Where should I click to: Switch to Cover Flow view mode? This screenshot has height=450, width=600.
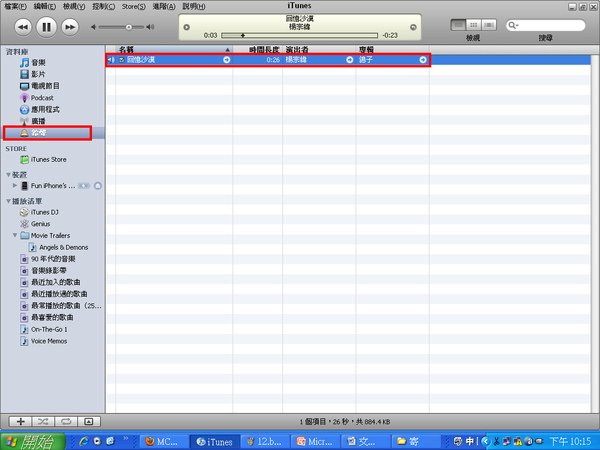(x=489, y=25)
